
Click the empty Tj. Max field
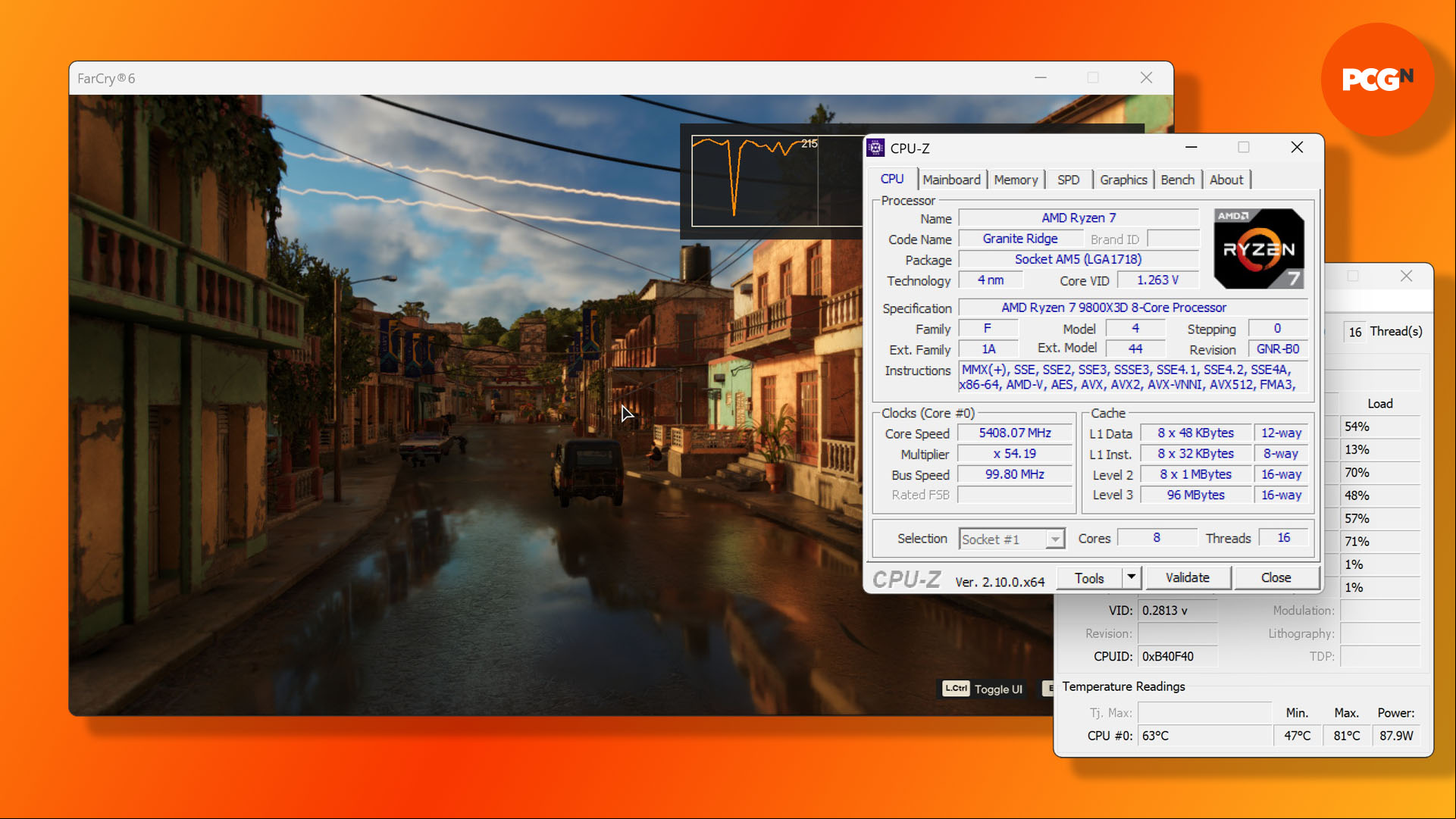coord(1204,713)
